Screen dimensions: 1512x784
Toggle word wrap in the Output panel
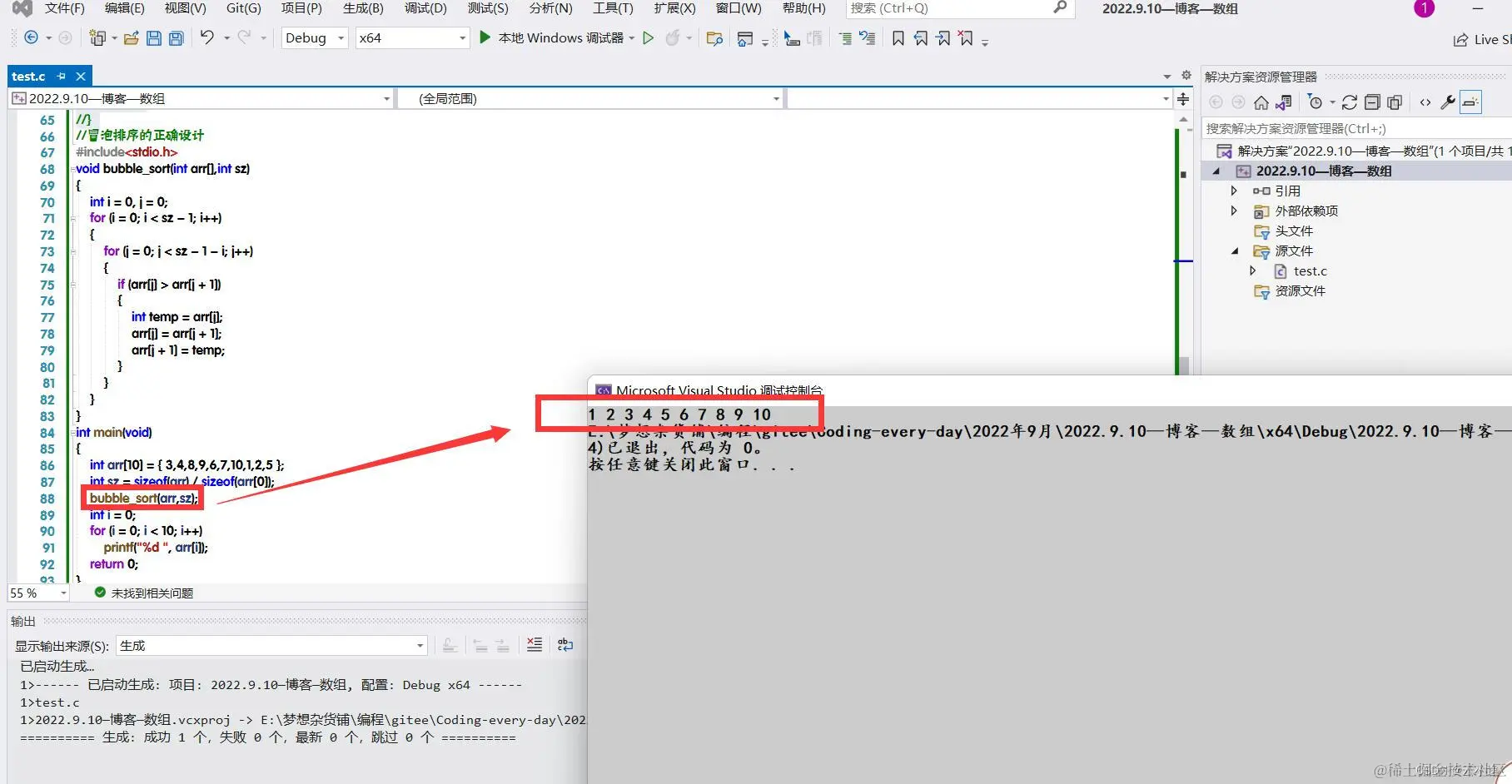click(x=565, y=645)
